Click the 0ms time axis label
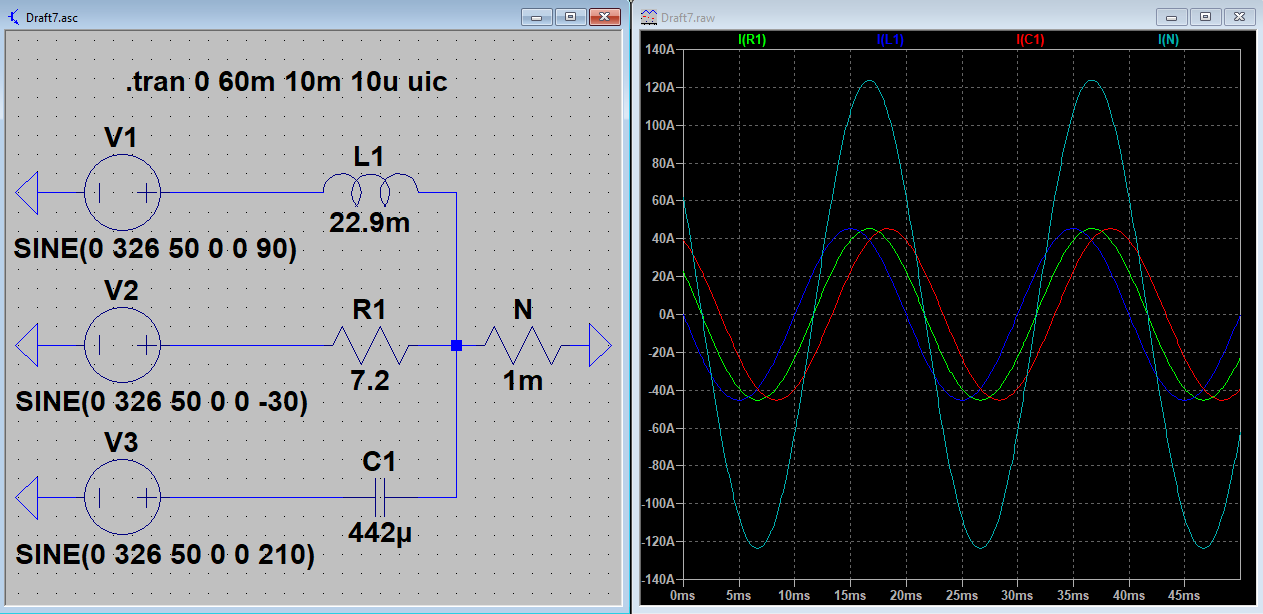Image resolution: width=1263 pixels, height=614 pixels. (682, 595)
